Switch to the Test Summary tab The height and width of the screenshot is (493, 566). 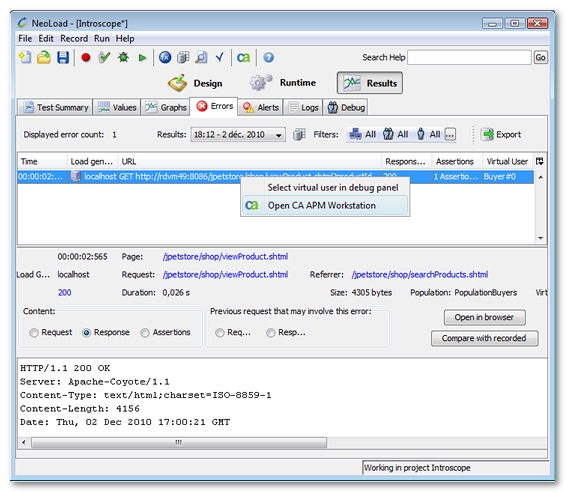coord(55,107)
